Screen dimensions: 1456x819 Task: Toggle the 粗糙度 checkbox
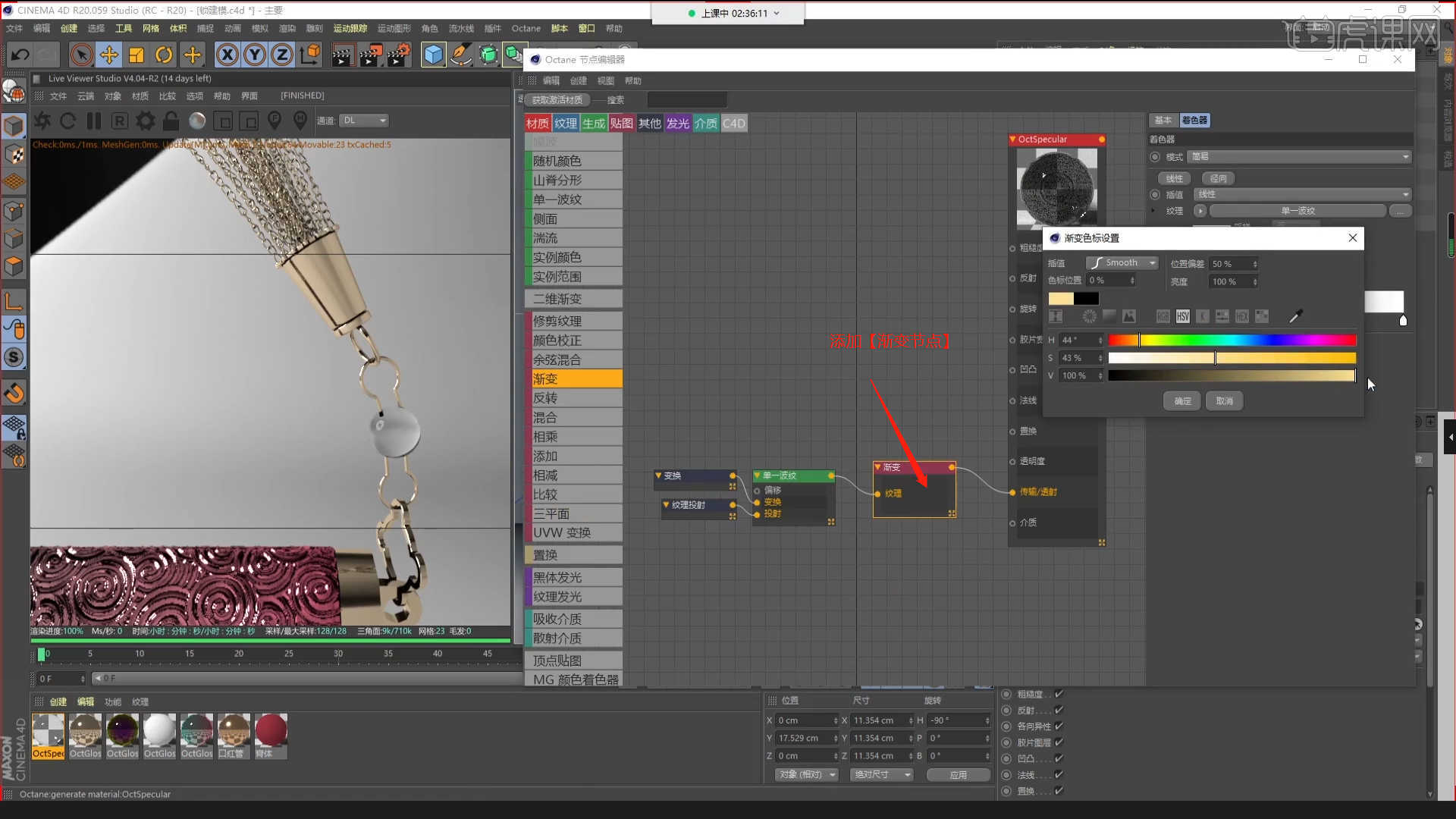pyautogui.click(x=1059, y=694)
